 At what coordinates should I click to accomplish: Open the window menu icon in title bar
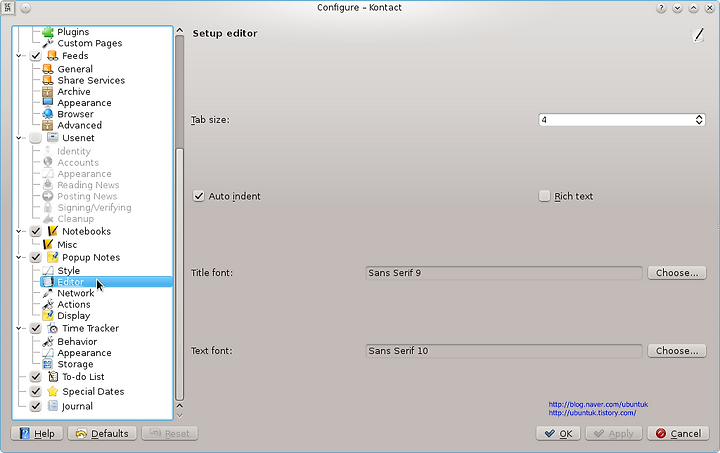pyautogui.click(x=8, y=7)
